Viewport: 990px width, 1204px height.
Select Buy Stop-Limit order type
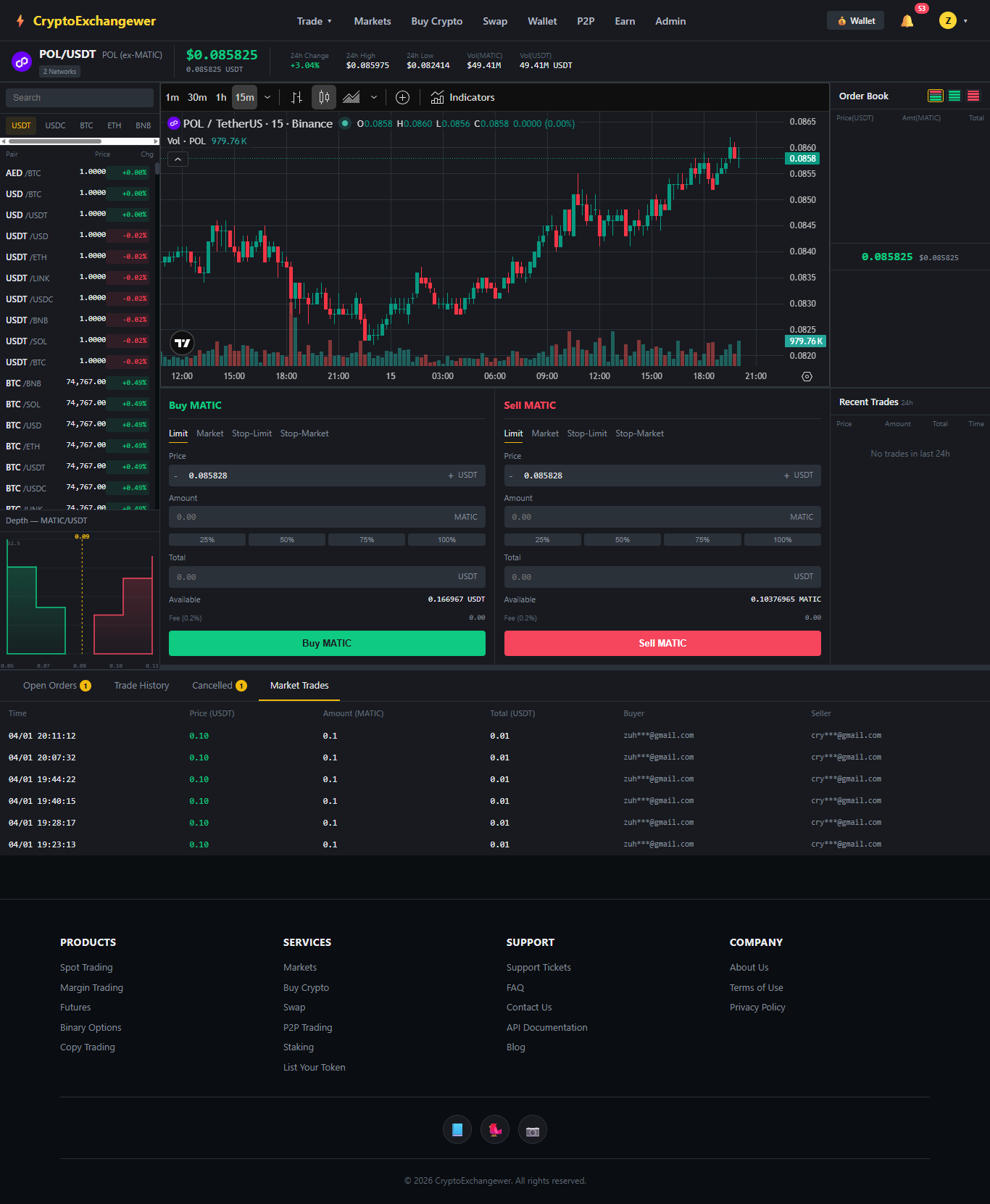point(251,433)
